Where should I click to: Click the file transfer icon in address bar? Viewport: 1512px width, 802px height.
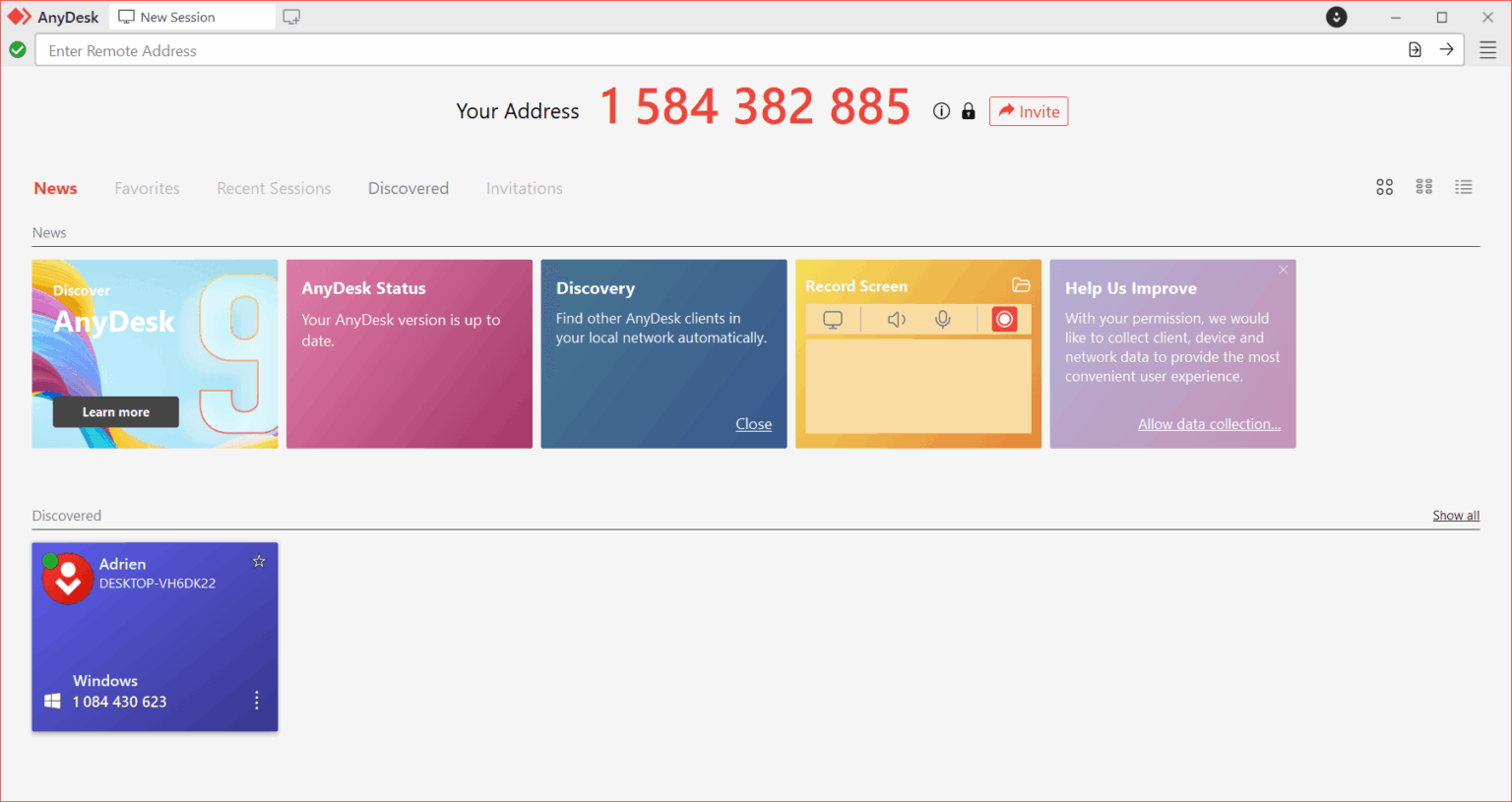point(1415,49)
